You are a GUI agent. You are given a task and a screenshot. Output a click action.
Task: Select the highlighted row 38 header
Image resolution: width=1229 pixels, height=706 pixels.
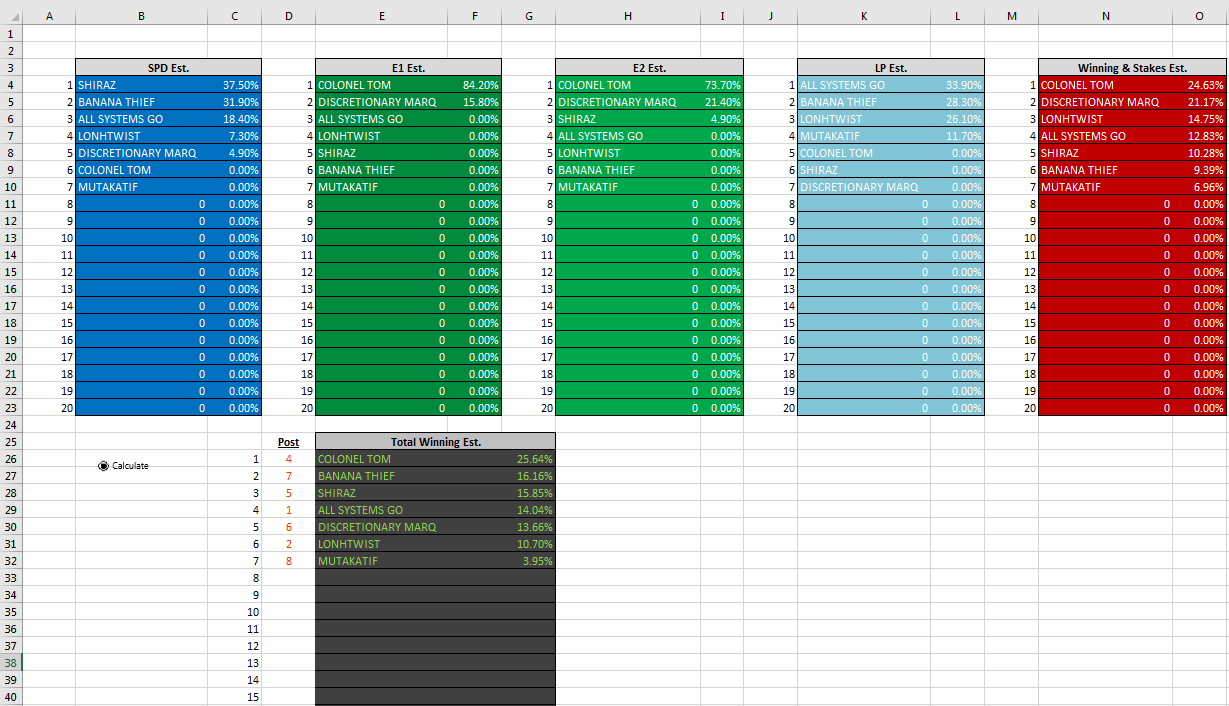[x=11, y=663]
